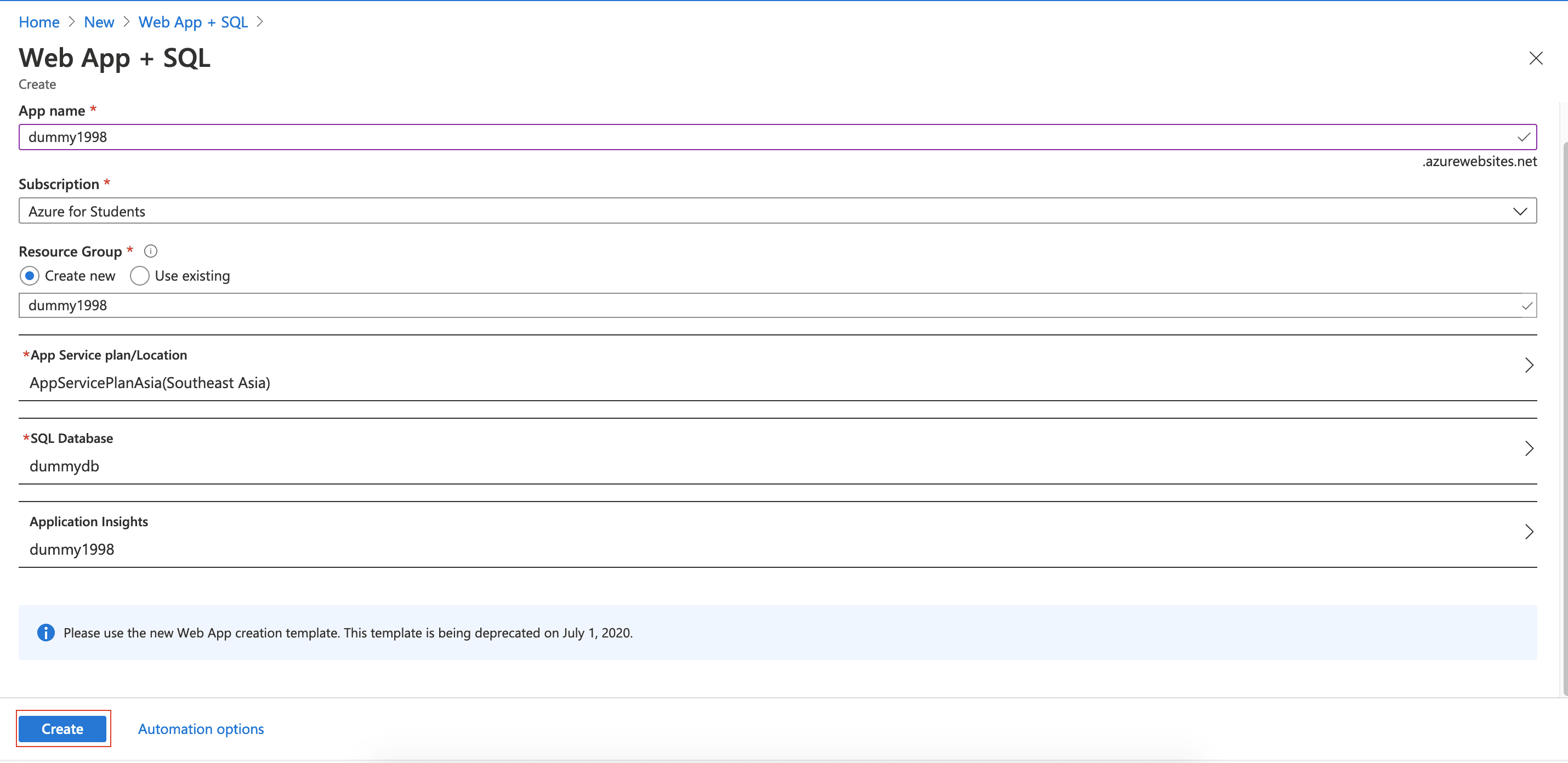This screenshot has height=763, width=1568.
Task: Click the .azurewebsites.net suffix text
Action: (1479, 161)
